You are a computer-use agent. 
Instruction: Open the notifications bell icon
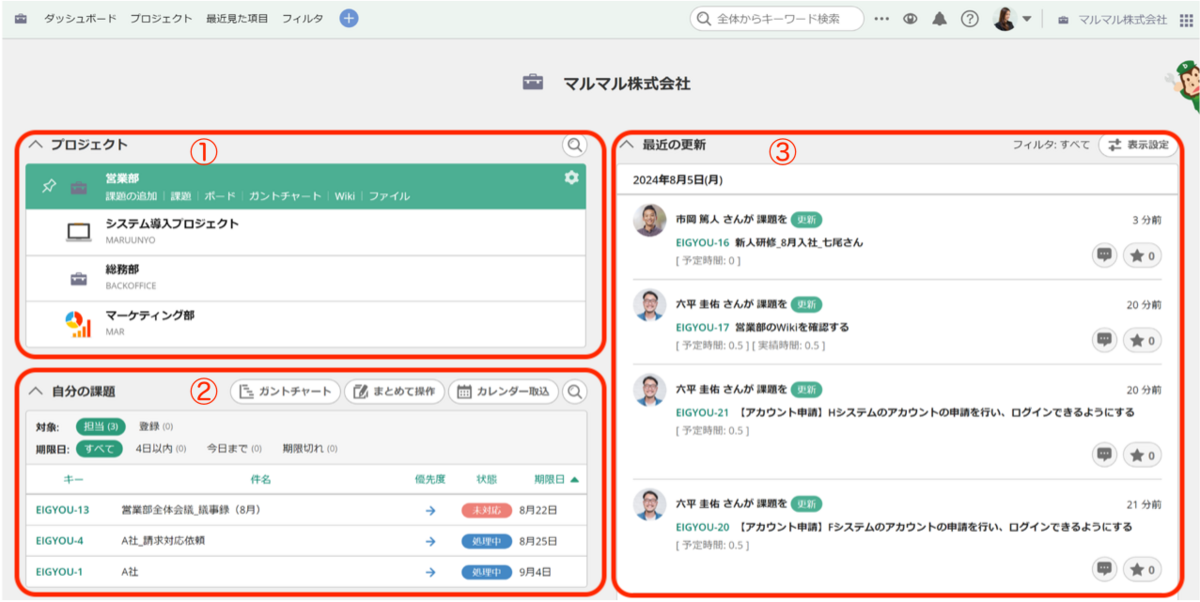(939, 17)
